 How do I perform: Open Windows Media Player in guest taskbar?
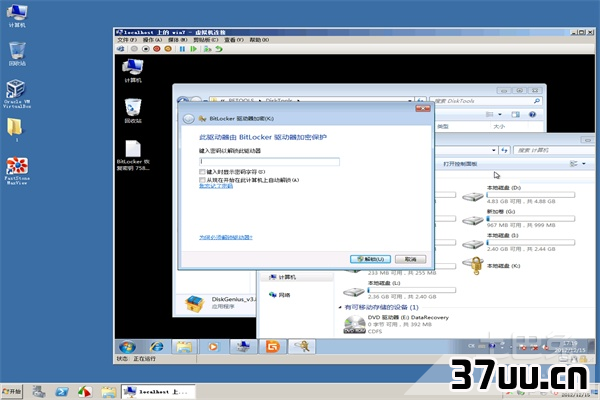tap(213, 347)
